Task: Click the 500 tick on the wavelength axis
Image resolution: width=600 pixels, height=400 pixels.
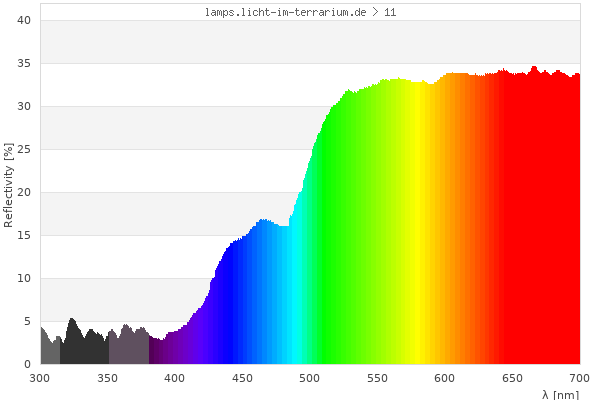Action: tap(310, 378)
